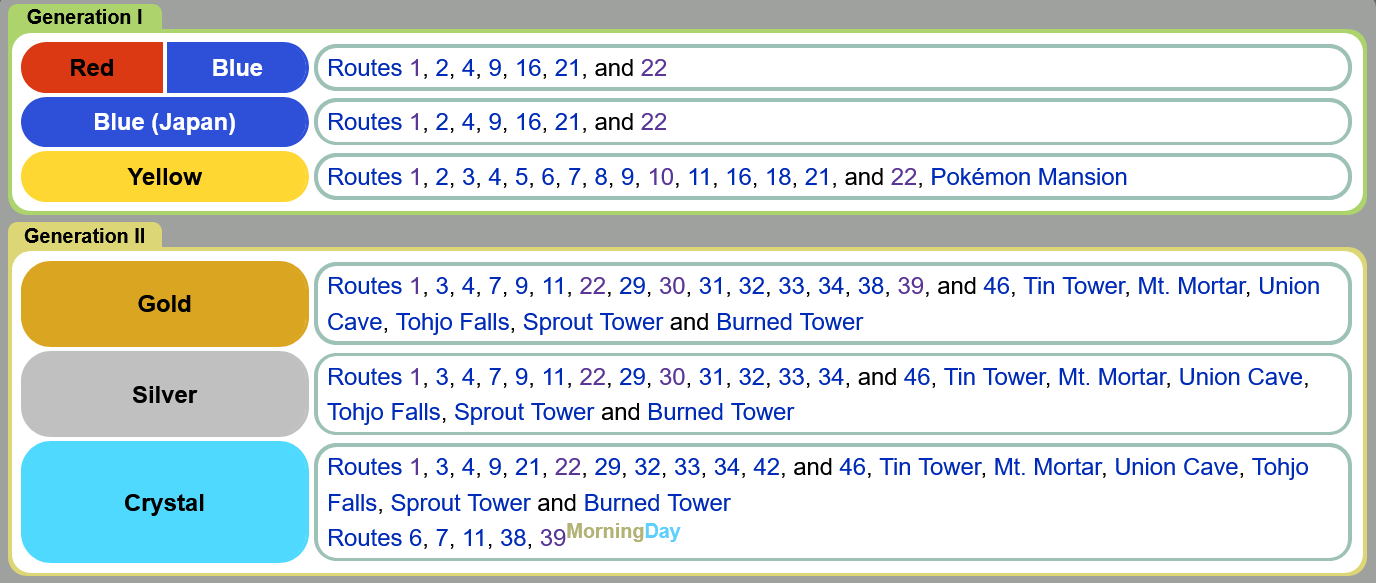The height and width of the screenshot is (583, 1376).
Task: Click Route 6 in the Yellow row
Action: 548,177
